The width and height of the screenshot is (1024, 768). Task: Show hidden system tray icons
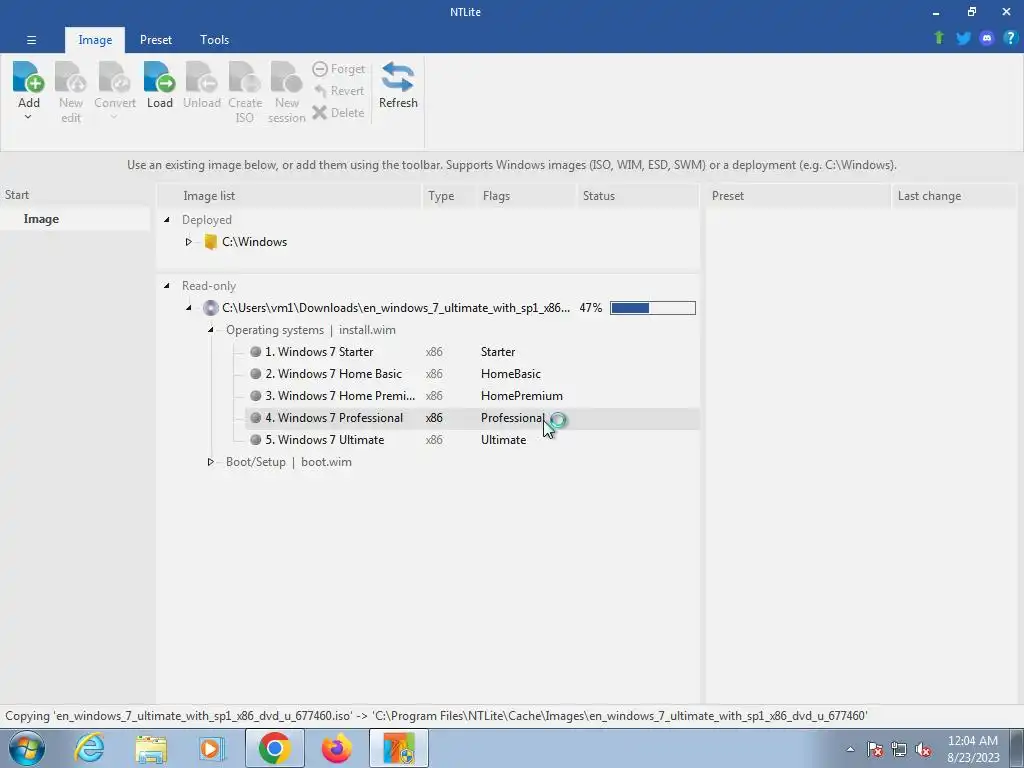850,749
